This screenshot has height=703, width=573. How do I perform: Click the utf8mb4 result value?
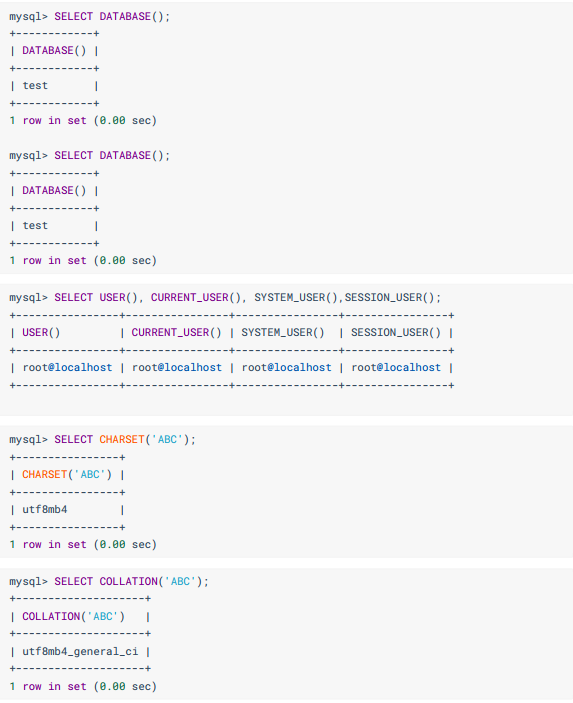tap(45, 510)
